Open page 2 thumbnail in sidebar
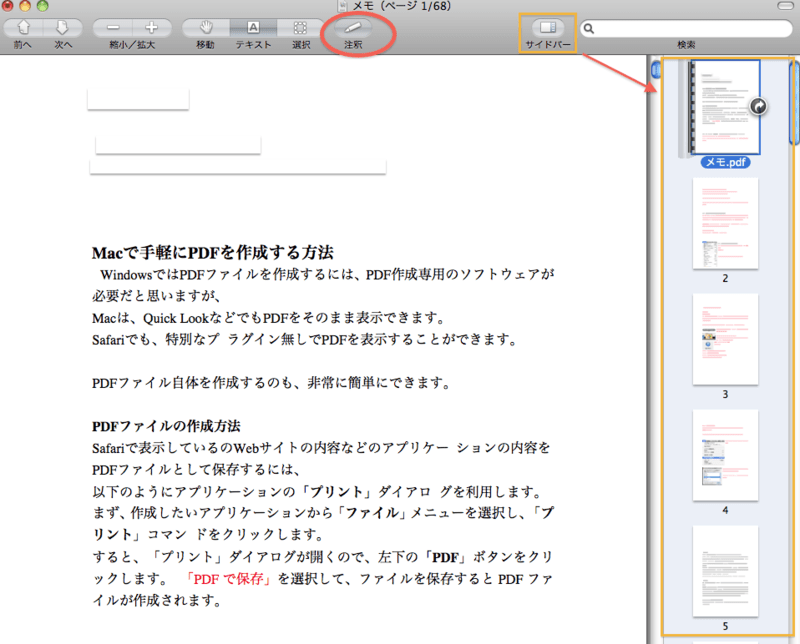Image resolution: width=800 pixels, height=644 pixels. click(x=725, y=223)
